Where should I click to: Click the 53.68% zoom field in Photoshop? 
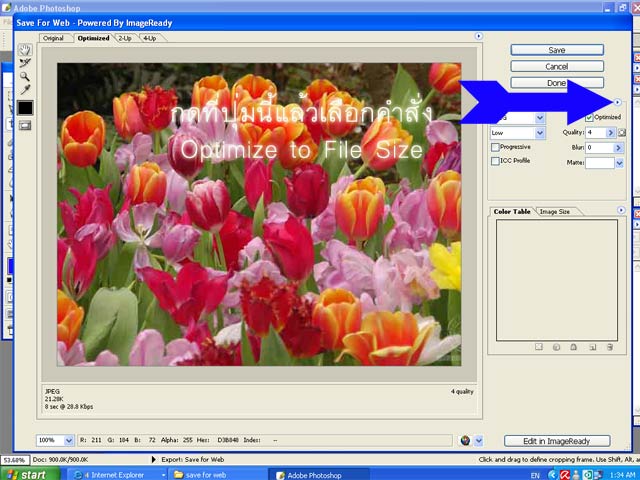point(15,460)
